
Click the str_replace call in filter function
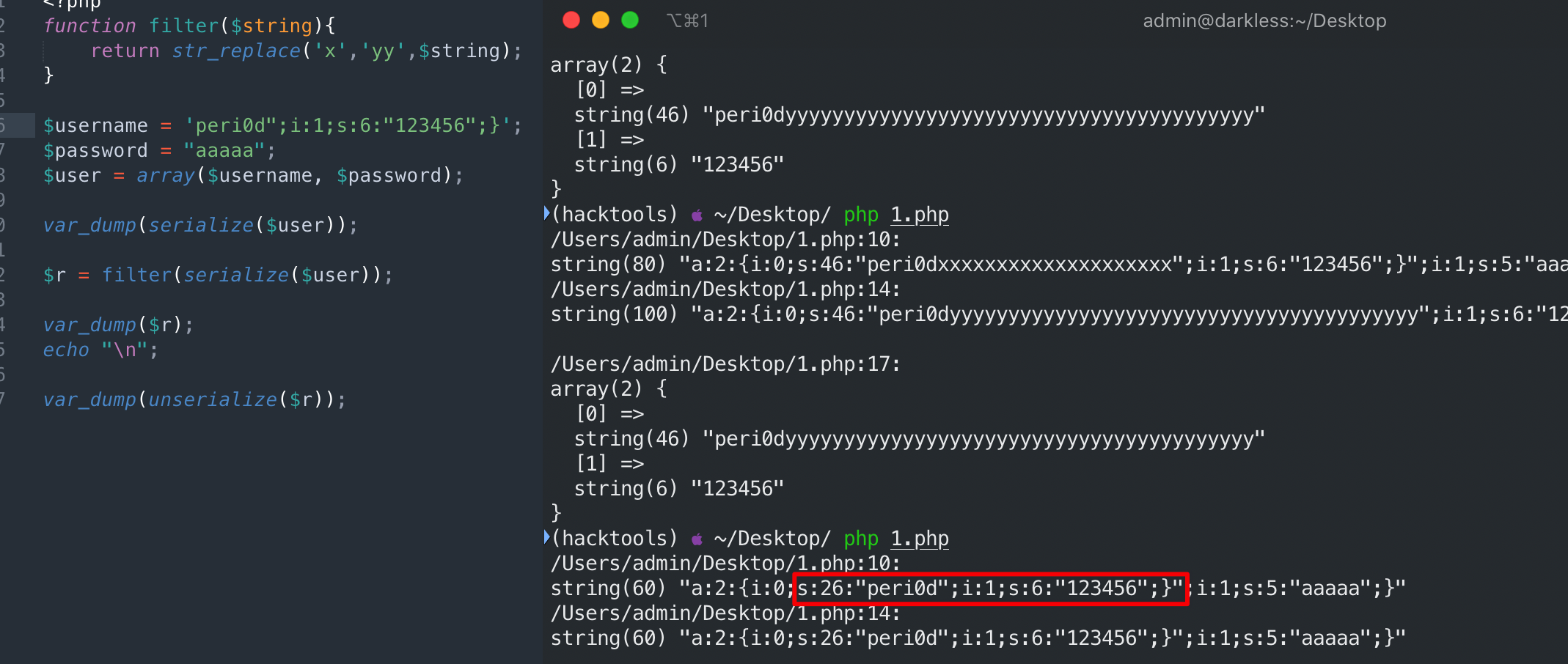coord(236,51)
